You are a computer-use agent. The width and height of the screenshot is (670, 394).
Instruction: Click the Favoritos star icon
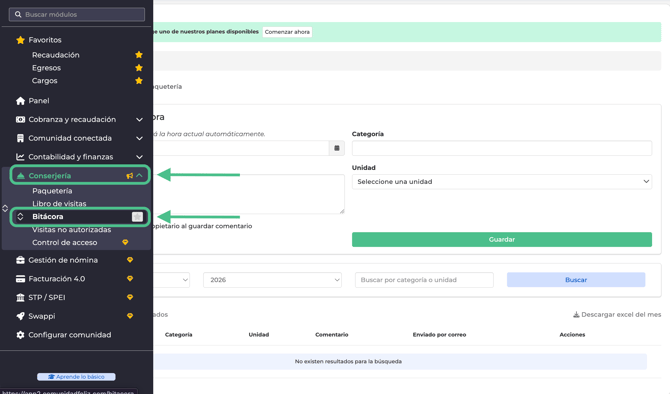pos(20,40)
